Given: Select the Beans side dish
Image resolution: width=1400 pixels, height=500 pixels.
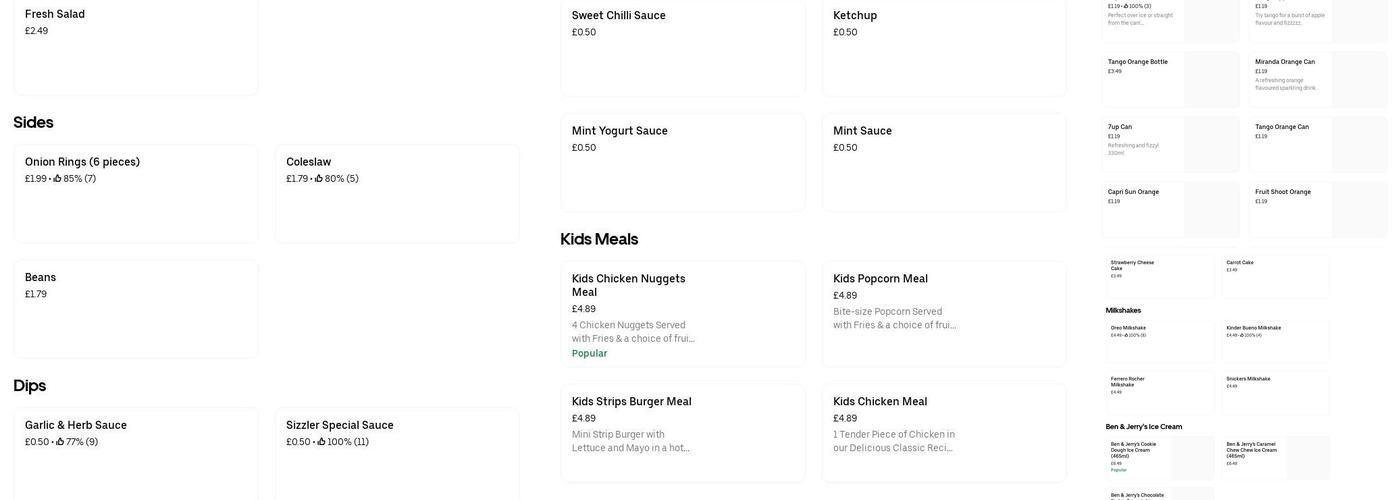Looking at the screenshot, I should pyautogui.click(x=135, y=308).
